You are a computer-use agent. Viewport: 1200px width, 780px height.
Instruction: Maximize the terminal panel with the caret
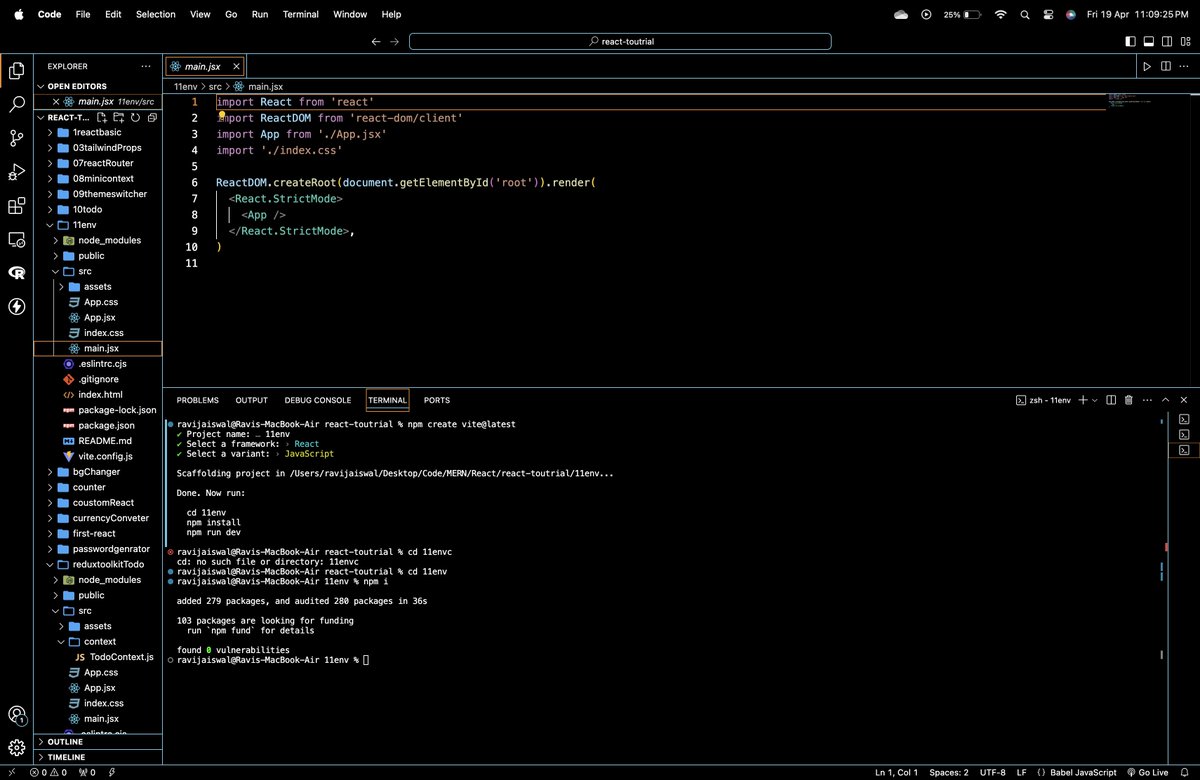[1166, 400]
